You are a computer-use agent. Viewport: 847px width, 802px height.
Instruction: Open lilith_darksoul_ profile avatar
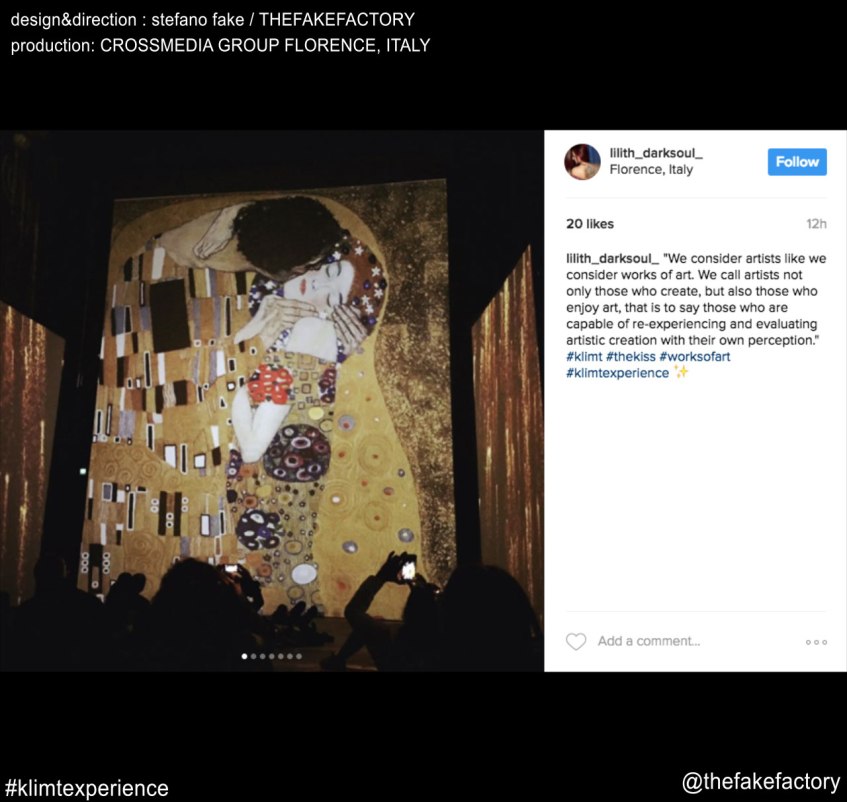(x=582, y=161)
